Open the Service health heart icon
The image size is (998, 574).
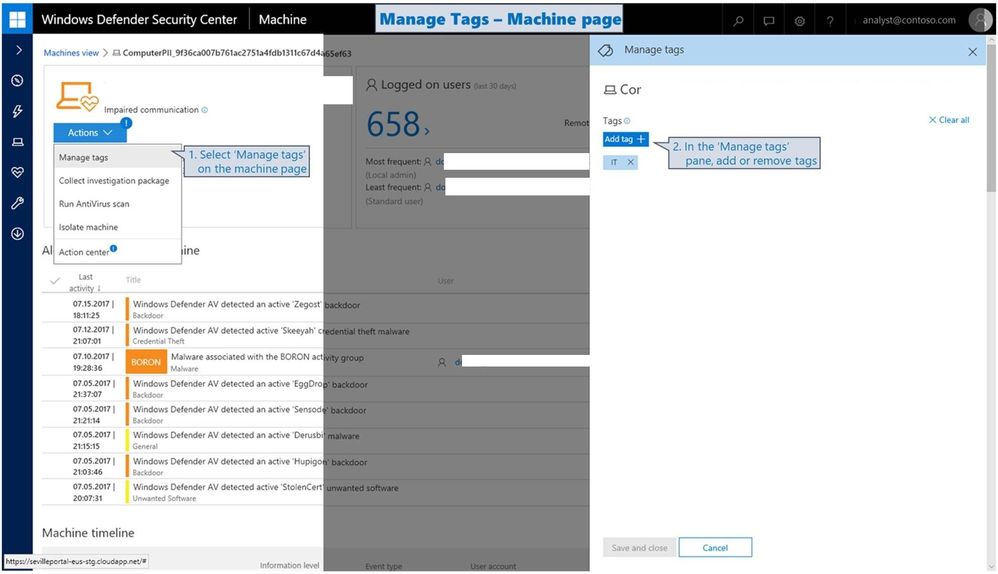18,172
